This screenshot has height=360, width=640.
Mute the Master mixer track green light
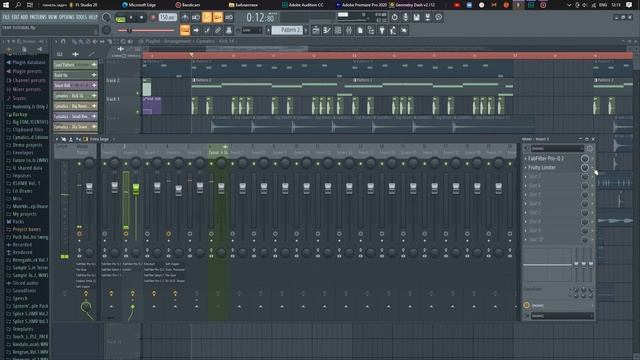(79, 164)
